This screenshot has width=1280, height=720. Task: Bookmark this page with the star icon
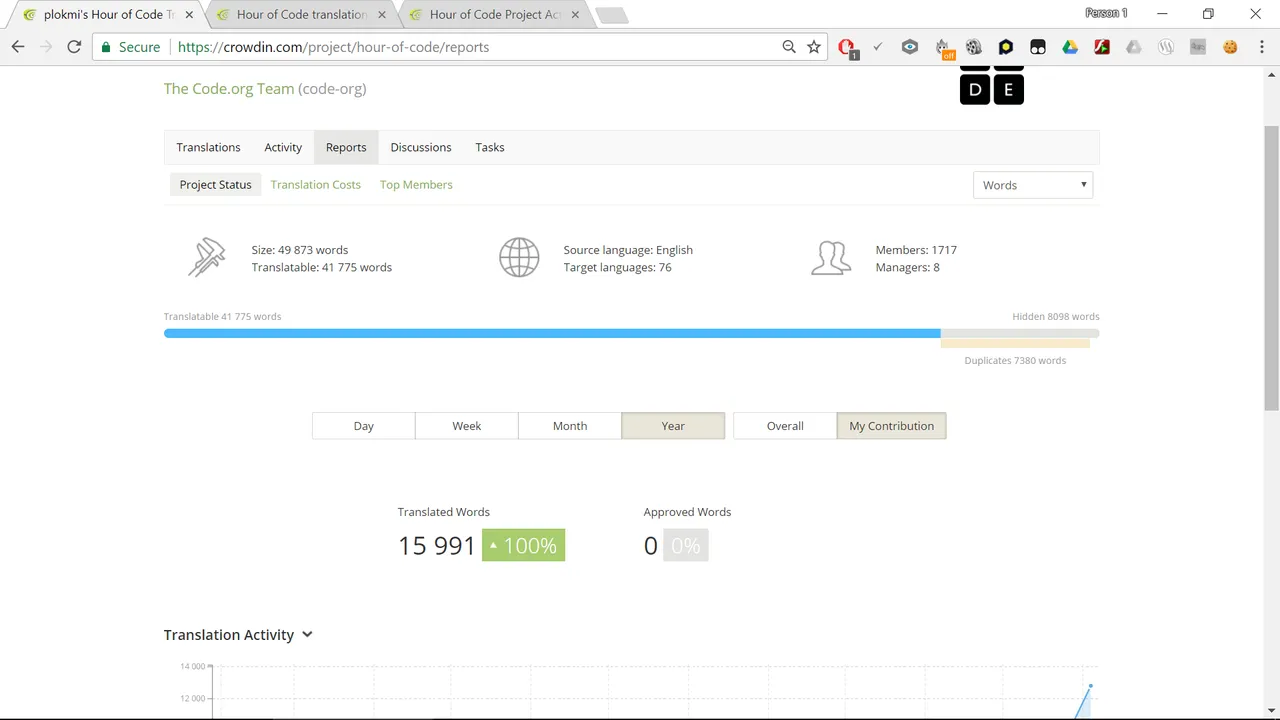click(814, 47)
